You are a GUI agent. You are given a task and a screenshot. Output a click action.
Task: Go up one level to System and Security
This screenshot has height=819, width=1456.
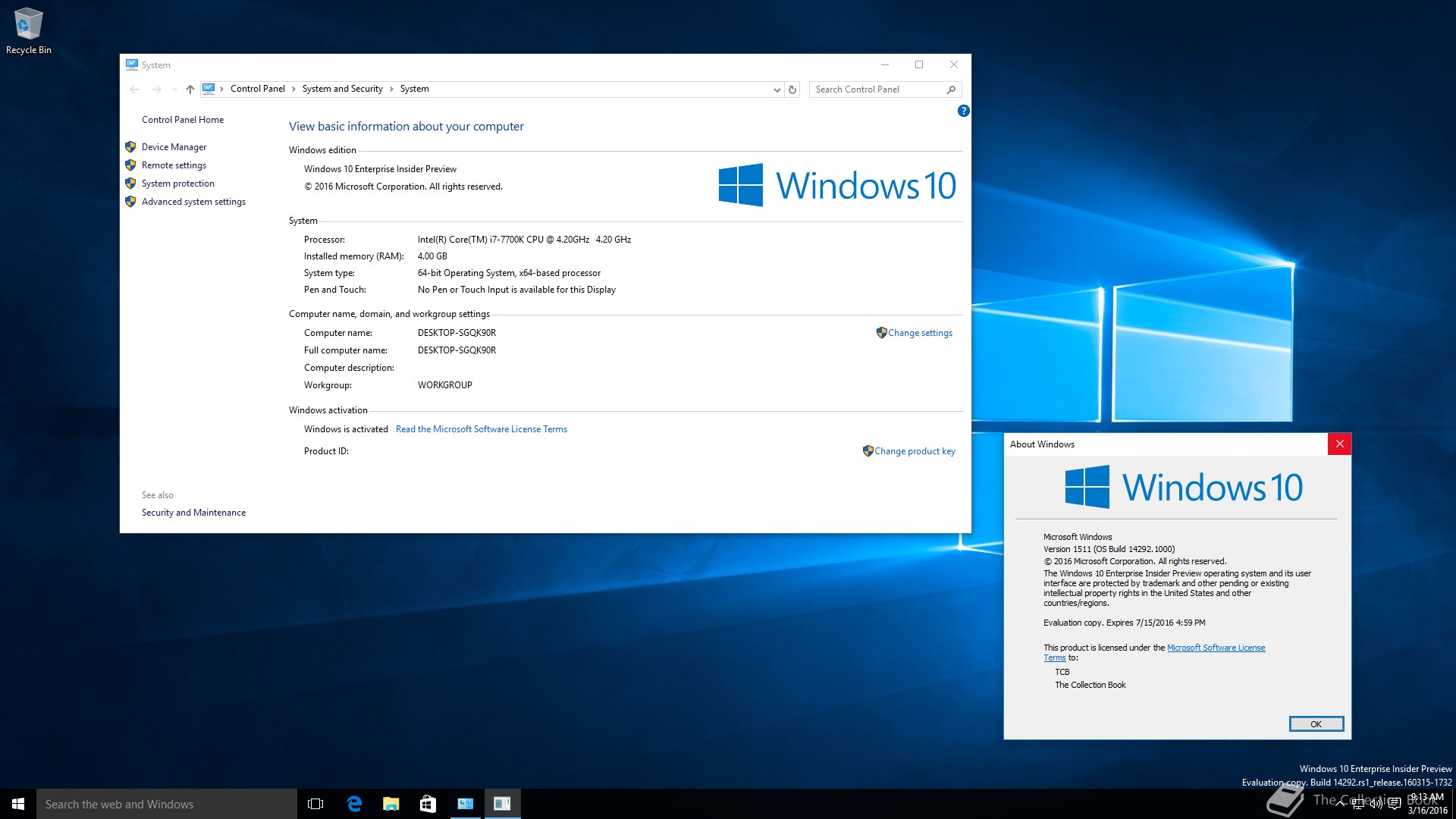click(190, 89)
